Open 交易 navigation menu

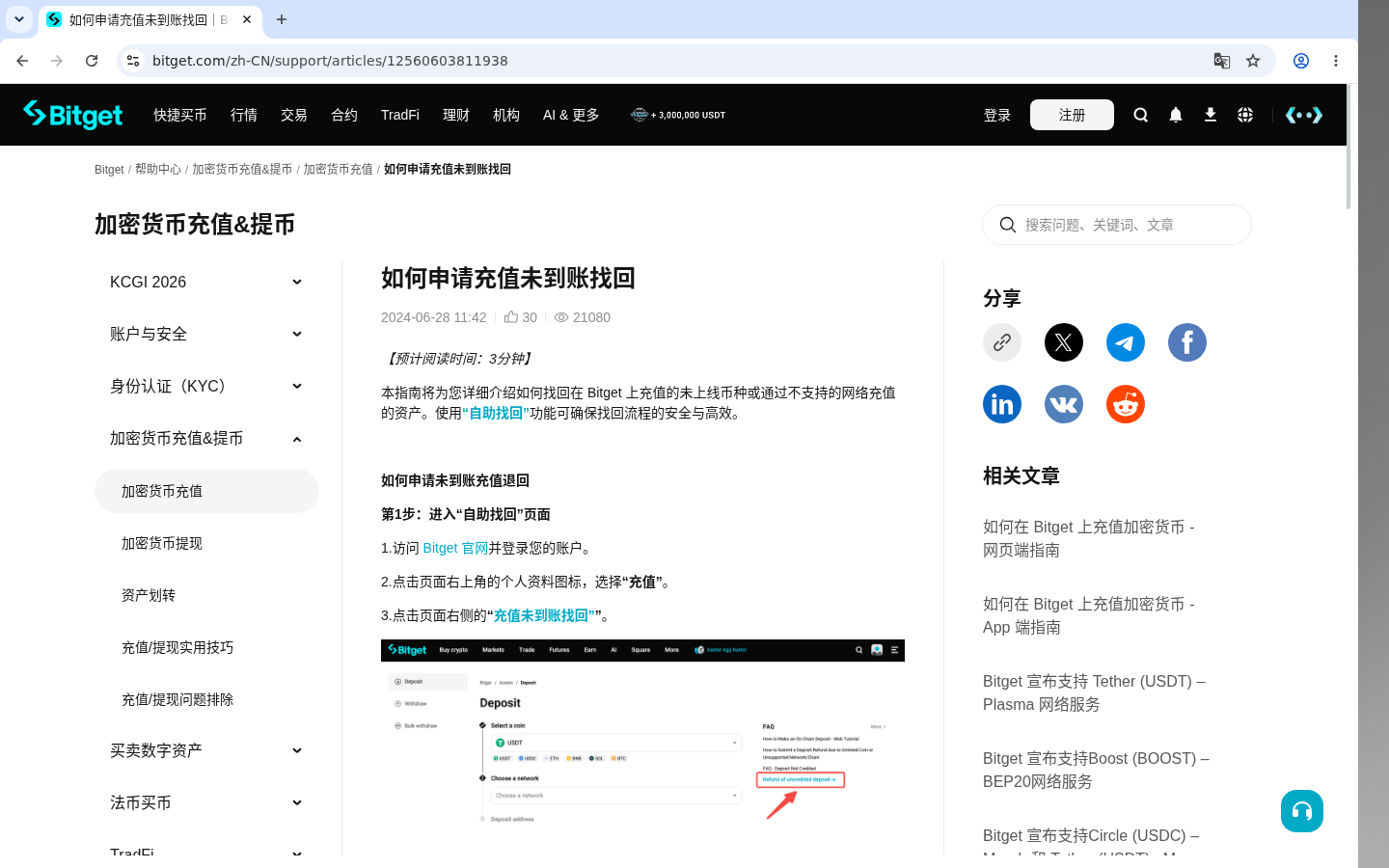coord(294,115)
